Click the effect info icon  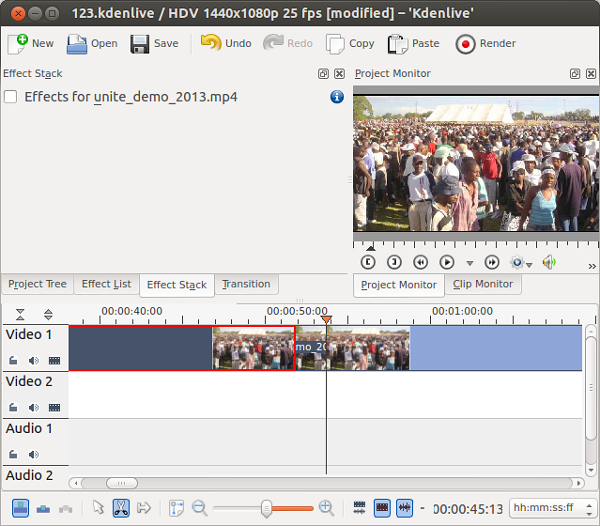tap(337, 97)
